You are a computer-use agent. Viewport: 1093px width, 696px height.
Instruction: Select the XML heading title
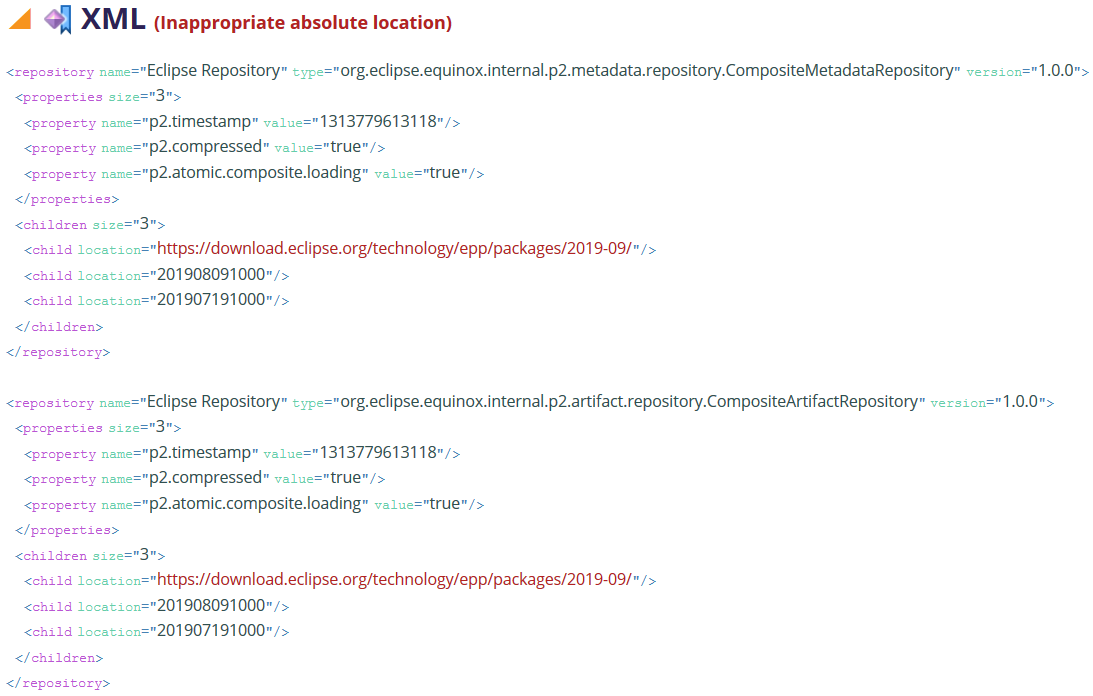click(x=113, y=20)
